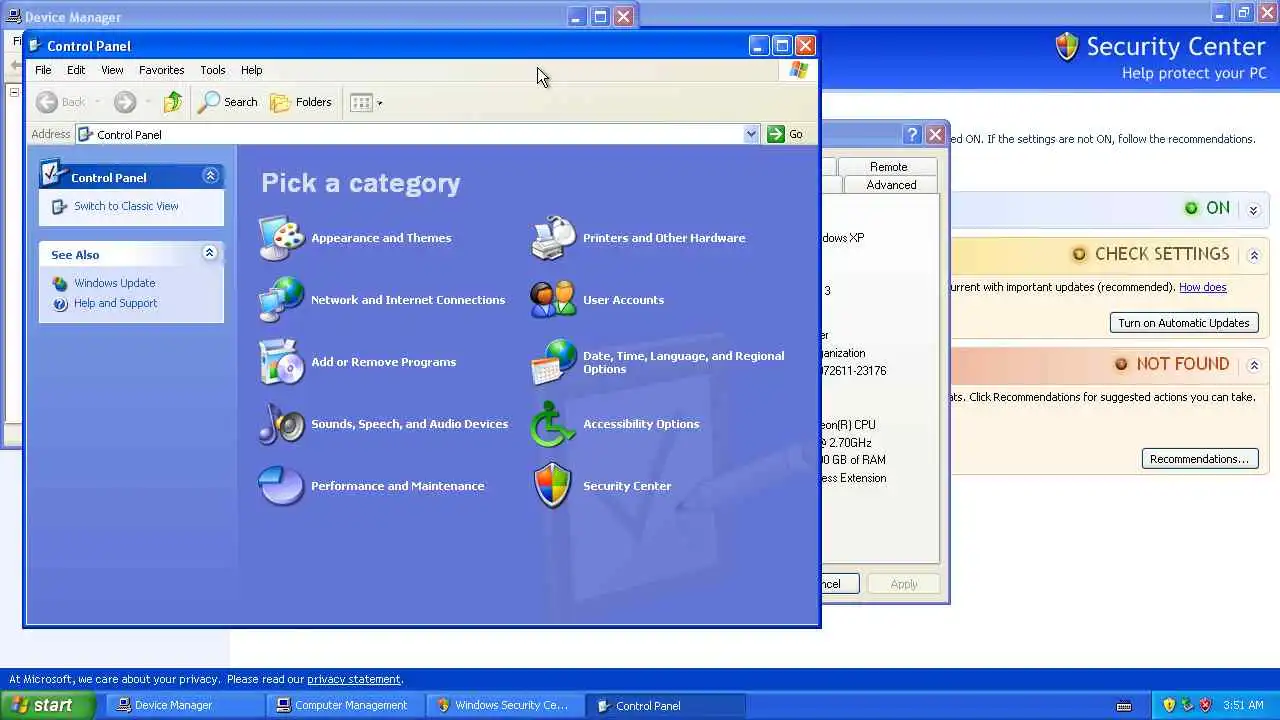
Task: Open the Windows Update link
Action: click(114, 283)
